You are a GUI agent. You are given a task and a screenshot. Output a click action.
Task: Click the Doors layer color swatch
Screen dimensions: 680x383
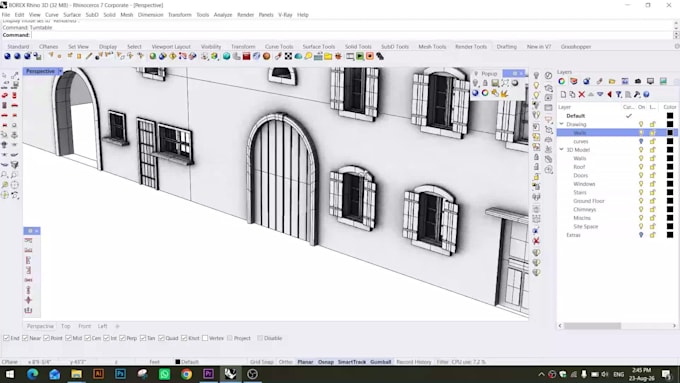tap(670, 176)
